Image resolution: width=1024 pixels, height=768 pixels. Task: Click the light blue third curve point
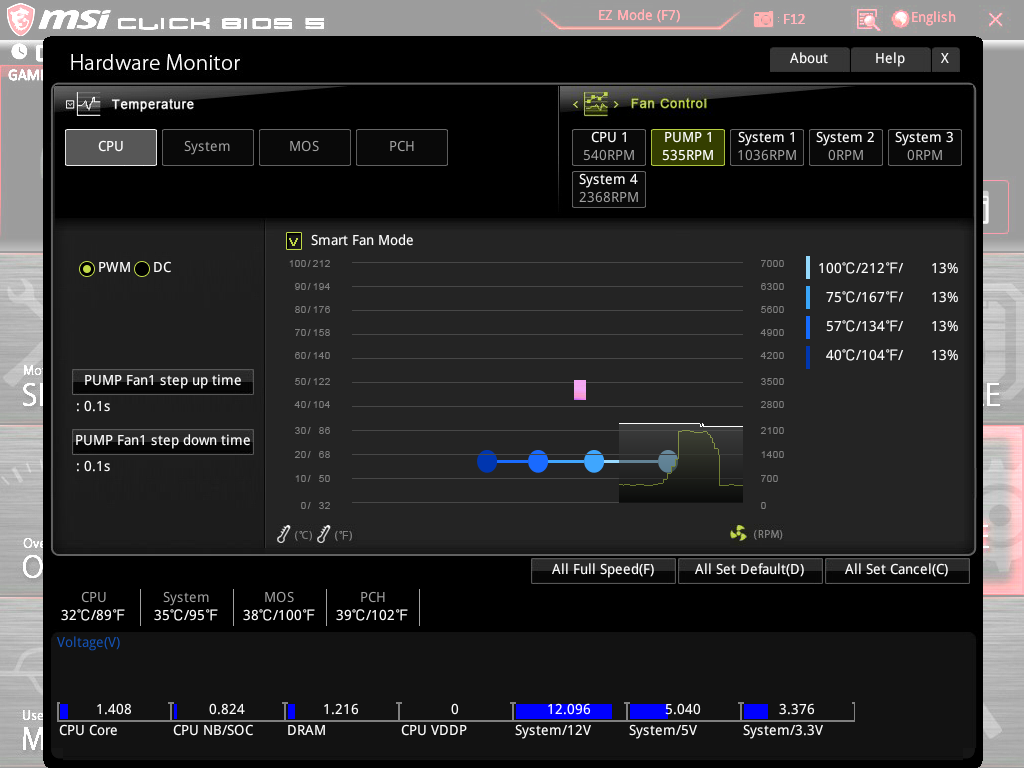(594, 461)
